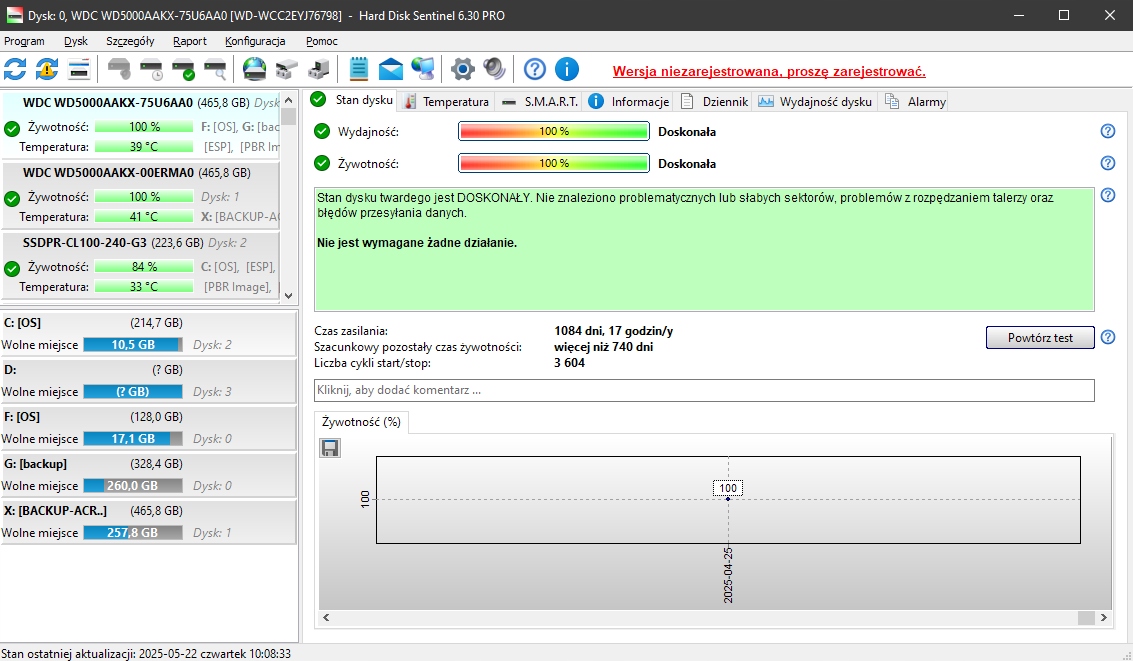This screenshot has height=661, width=1133.
Task: Switch to the Temperatura tab
Action: coord(447,101)
